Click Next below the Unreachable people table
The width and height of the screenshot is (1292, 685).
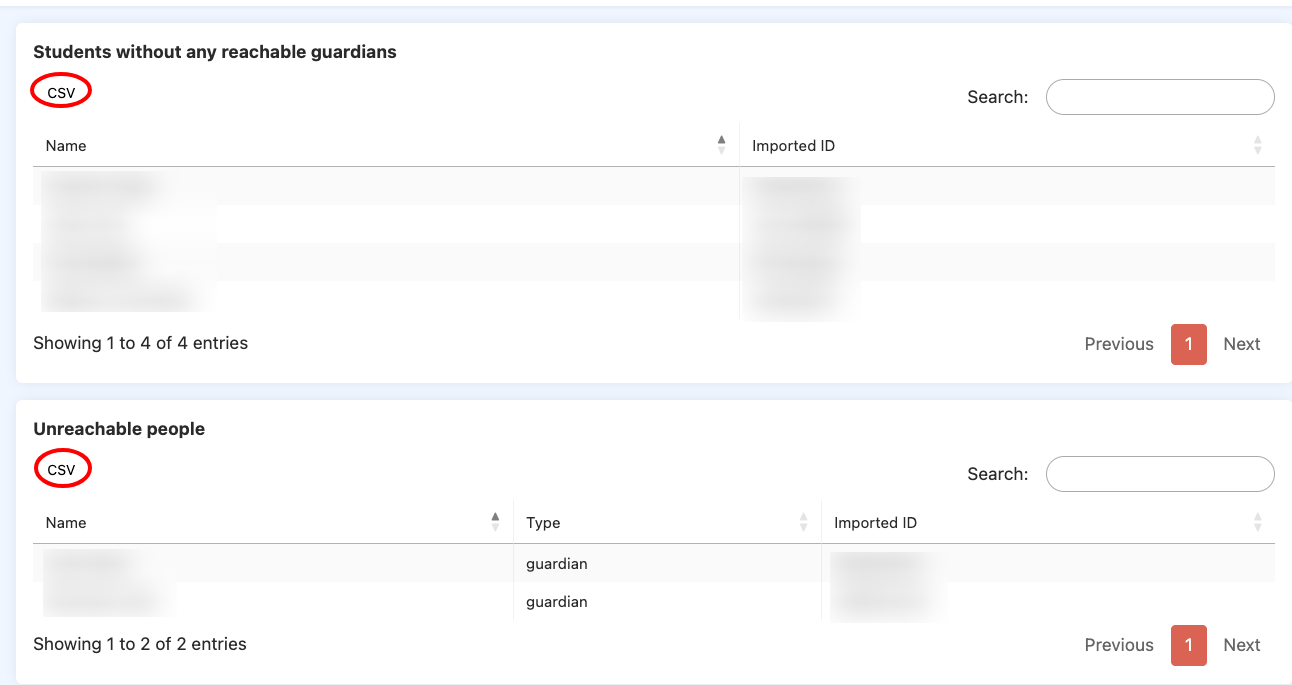point(1241,645)
